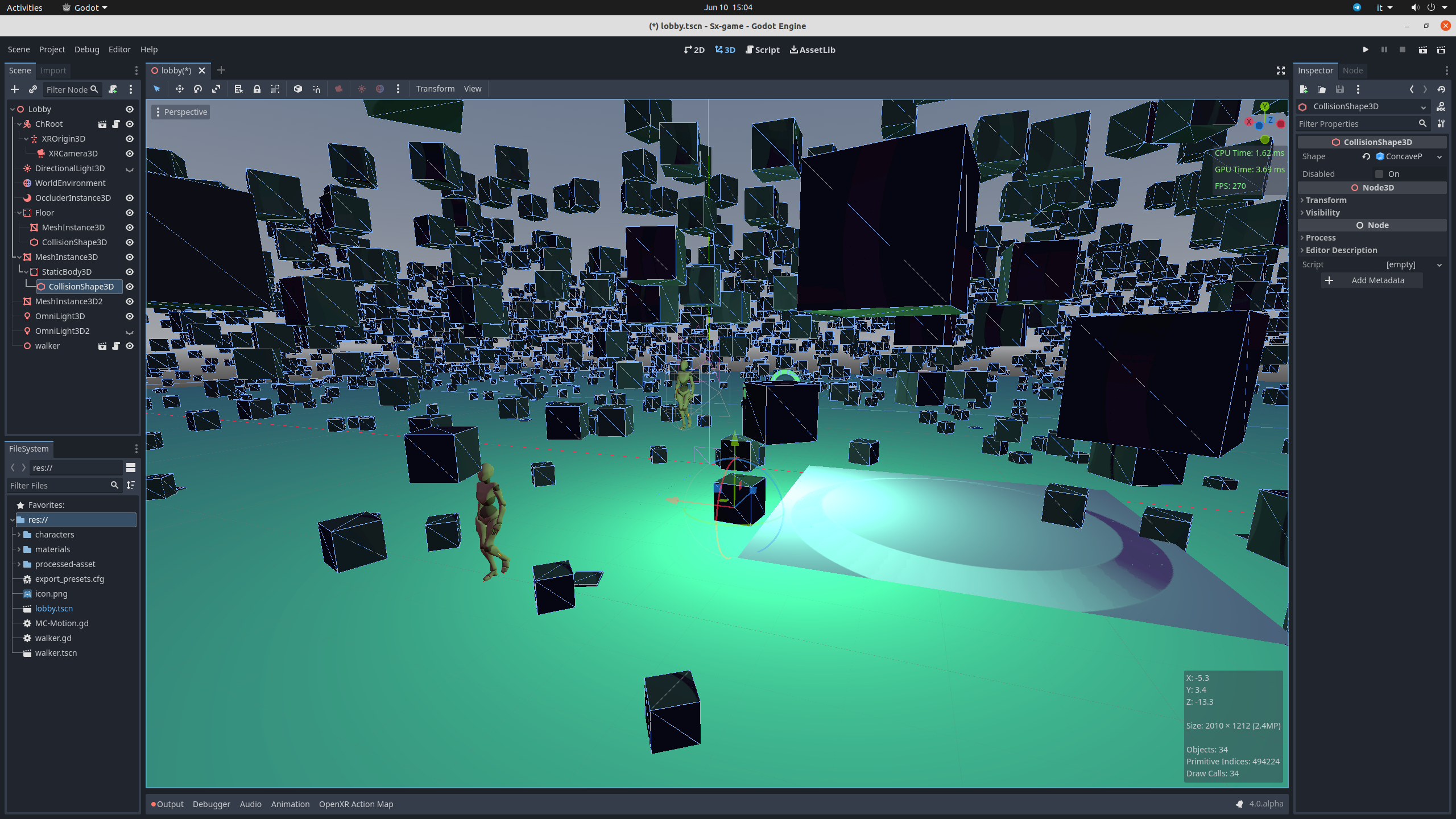Click the Play project button
1456x819 pixels.
coord(1366,50)
